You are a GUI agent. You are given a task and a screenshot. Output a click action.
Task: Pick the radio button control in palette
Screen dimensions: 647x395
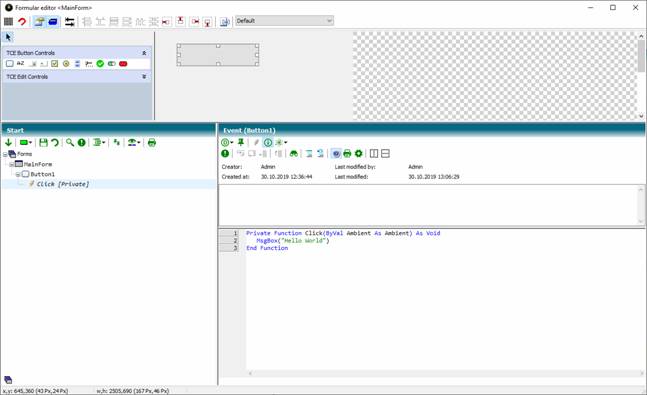coord(66,64)
